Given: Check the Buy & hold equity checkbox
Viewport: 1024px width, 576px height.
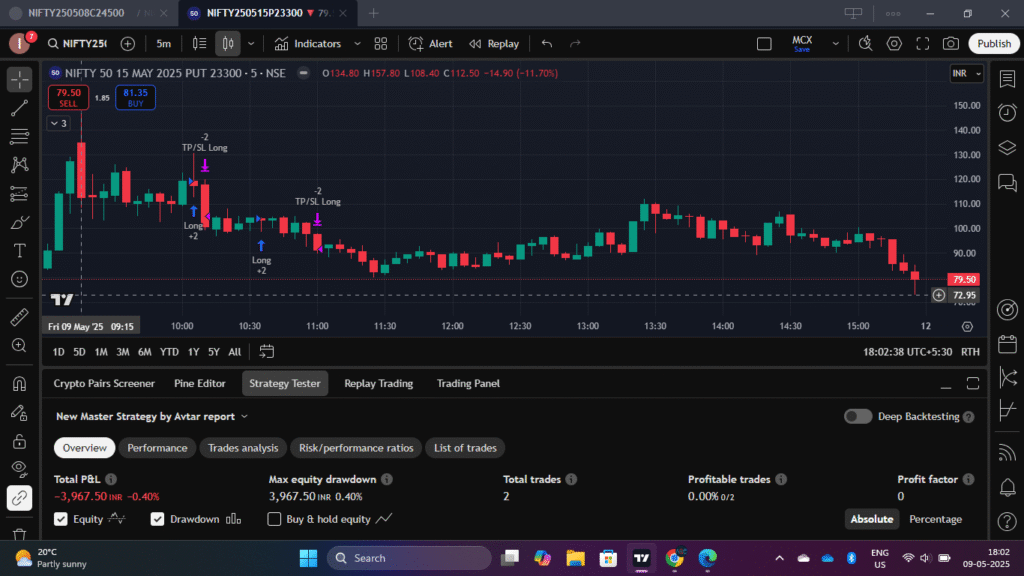Looking at the screenshot, I should (274, 519).
